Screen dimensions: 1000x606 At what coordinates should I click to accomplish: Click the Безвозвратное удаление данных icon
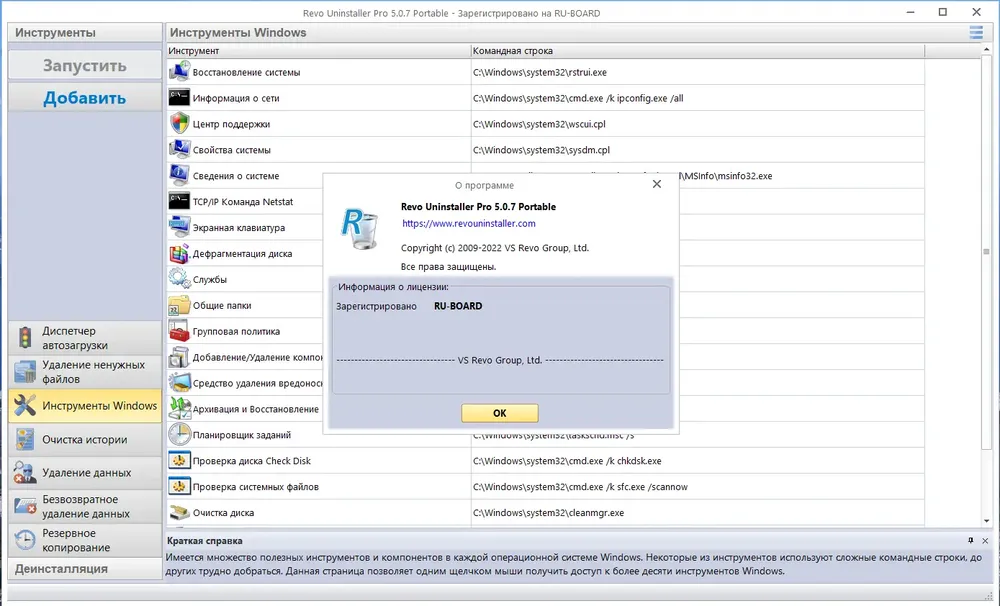[x=25, y=506]
